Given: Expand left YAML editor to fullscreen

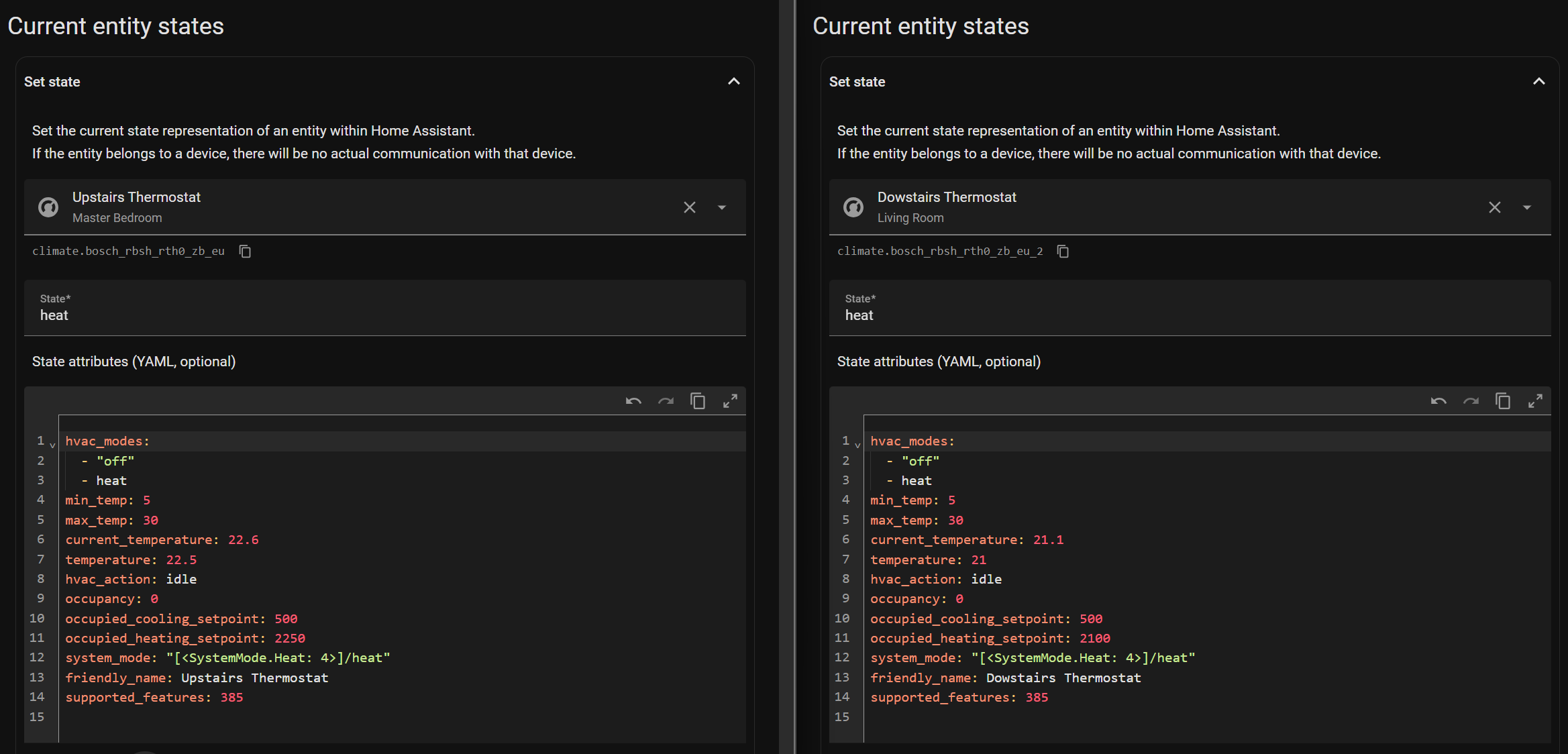Looking at the screenshot, I should pos(730,401).
